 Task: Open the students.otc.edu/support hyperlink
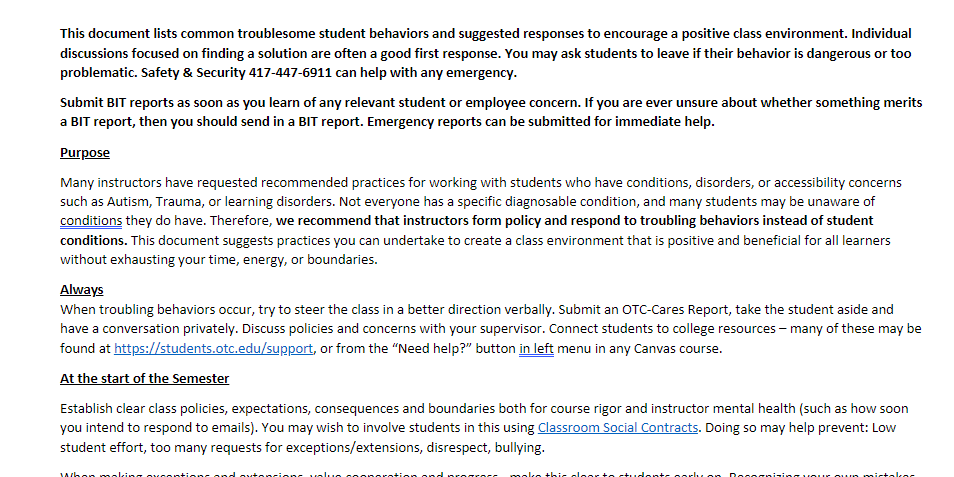coord(214,349)
